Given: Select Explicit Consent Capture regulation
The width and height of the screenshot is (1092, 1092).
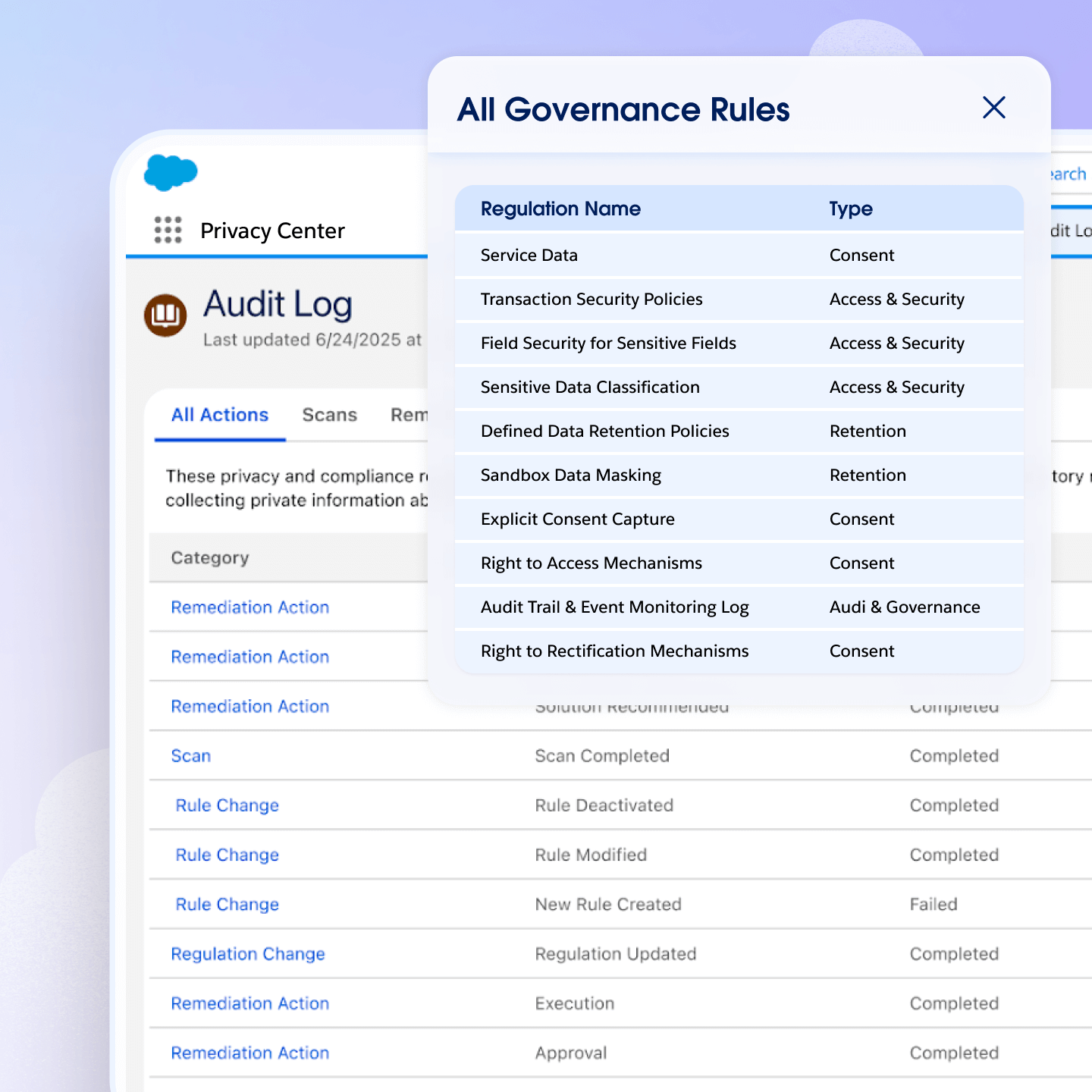Looking at the screenshot, I should pyautogui.click(x=739, y=519).
